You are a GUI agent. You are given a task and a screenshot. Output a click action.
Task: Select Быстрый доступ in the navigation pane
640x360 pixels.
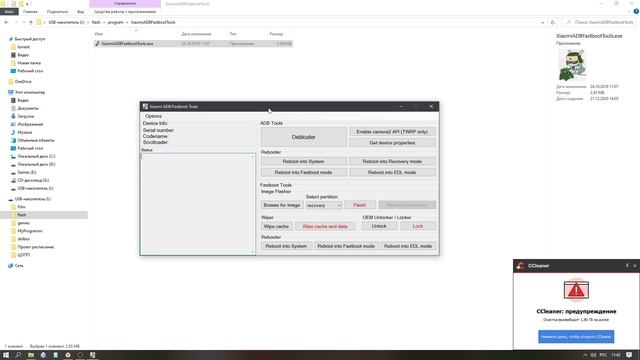[30, 39]
